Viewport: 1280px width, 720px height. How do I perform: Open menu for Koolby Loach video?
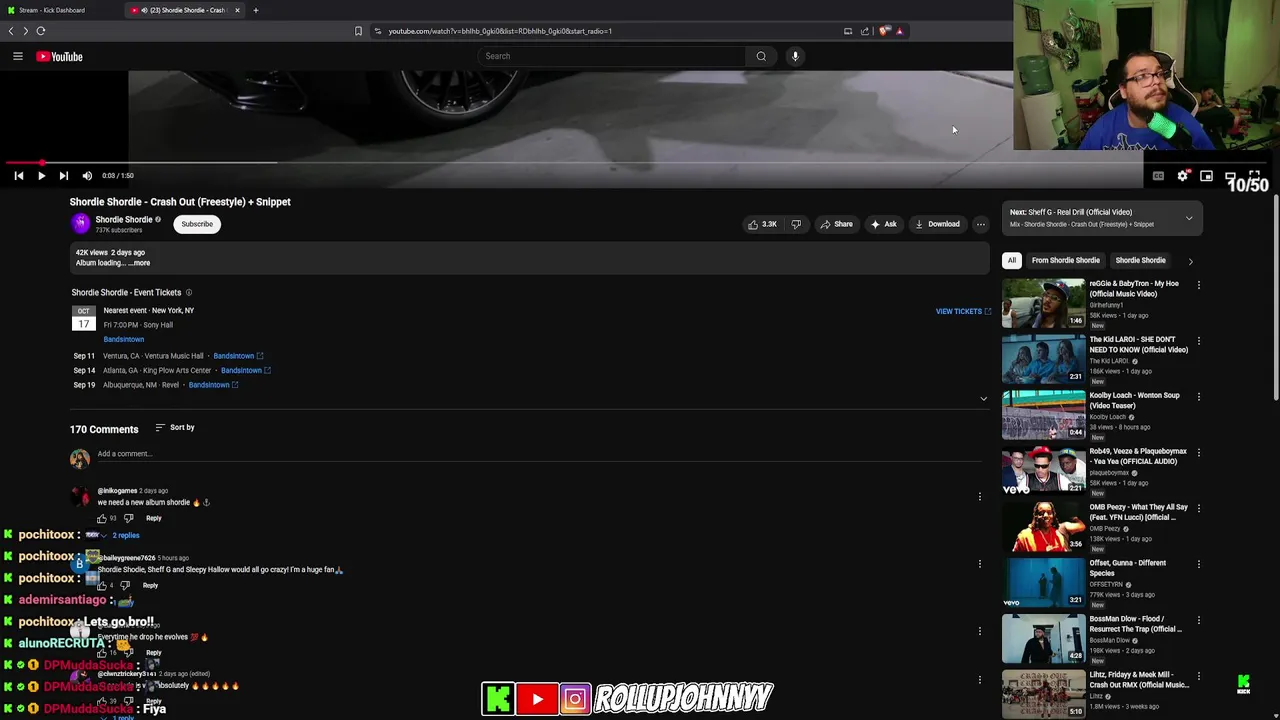click(x=1198, y=397)
